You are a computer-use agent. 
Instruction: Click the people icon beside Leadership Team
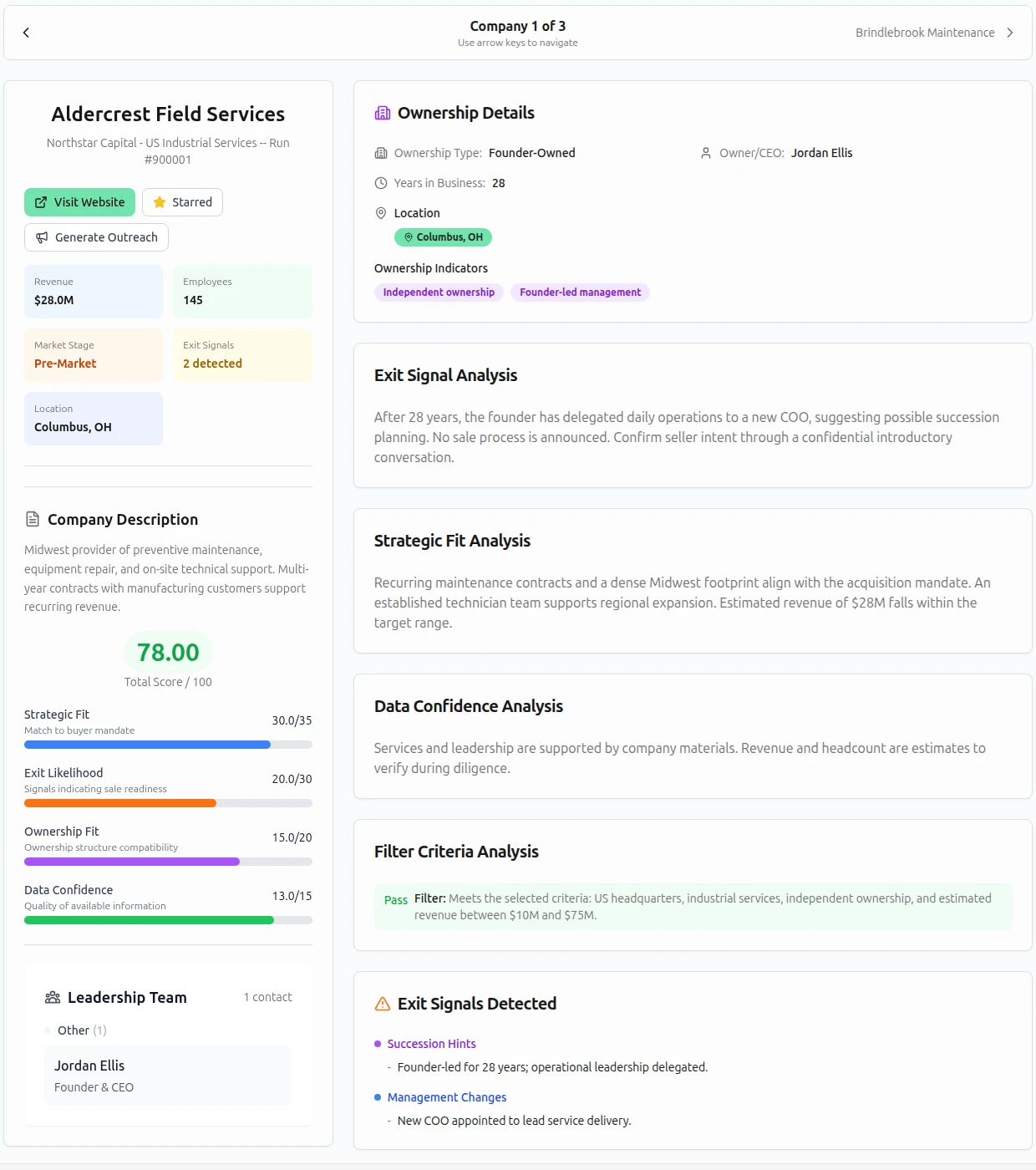[x=53, y=997]
